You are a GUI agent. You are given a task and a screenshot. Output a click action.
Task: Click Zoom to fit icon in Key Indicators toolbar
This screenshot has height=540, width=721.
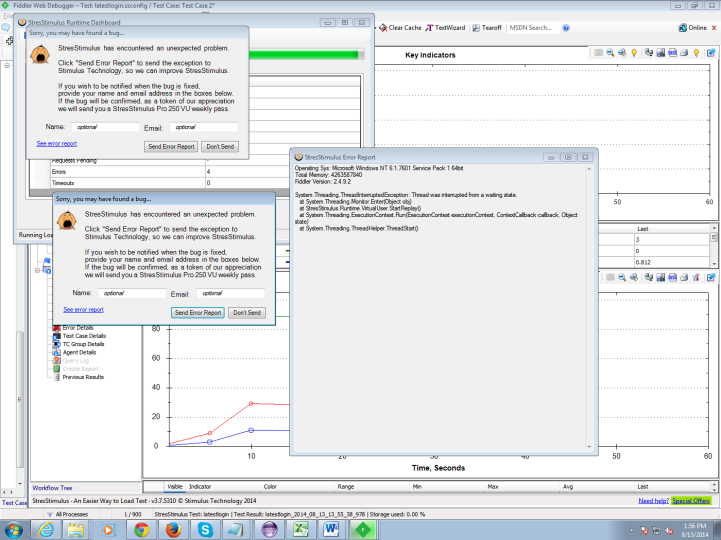point(622,53)
